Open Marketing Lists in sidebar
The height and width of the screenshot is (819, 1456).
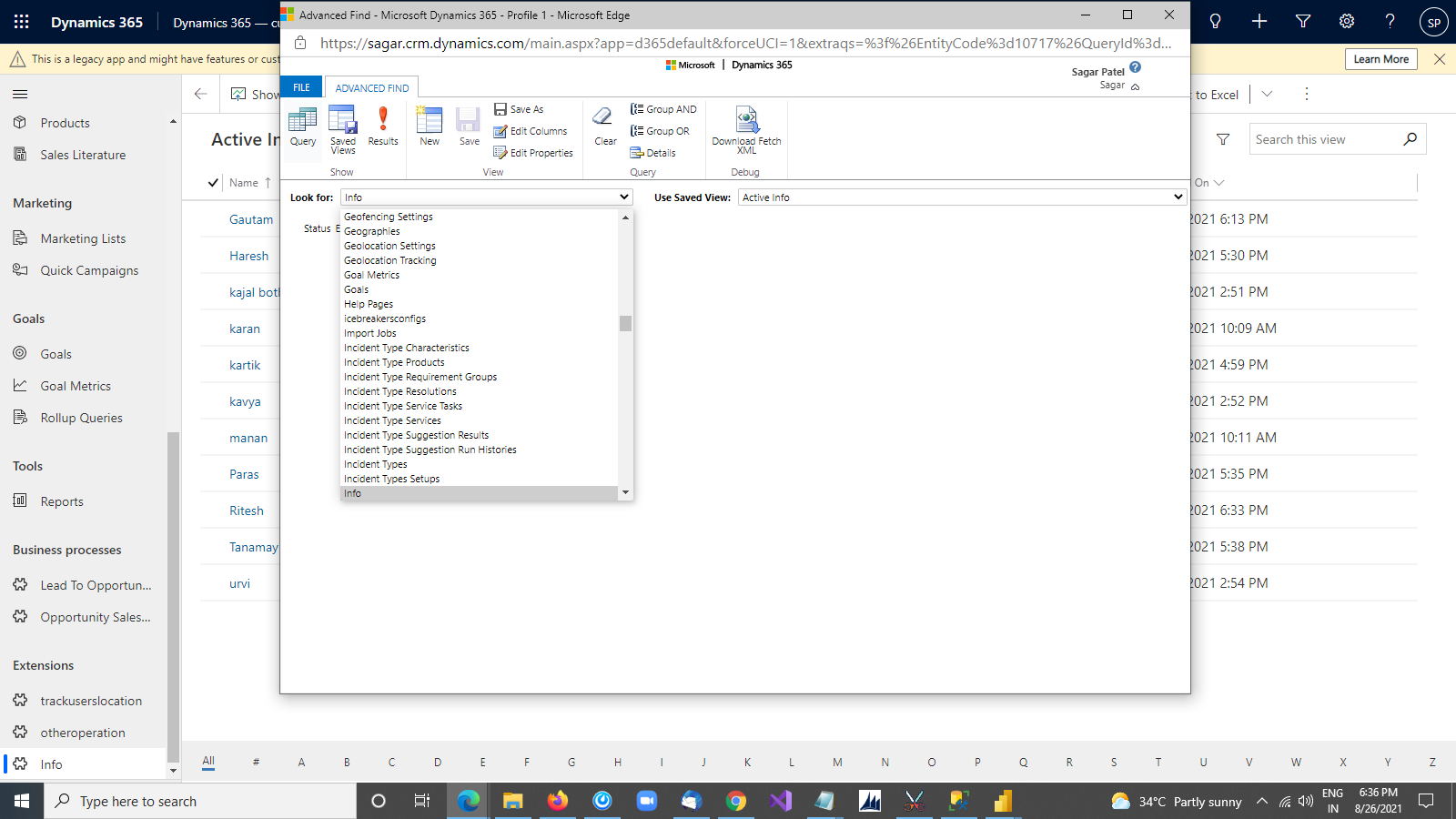(83, 238)
